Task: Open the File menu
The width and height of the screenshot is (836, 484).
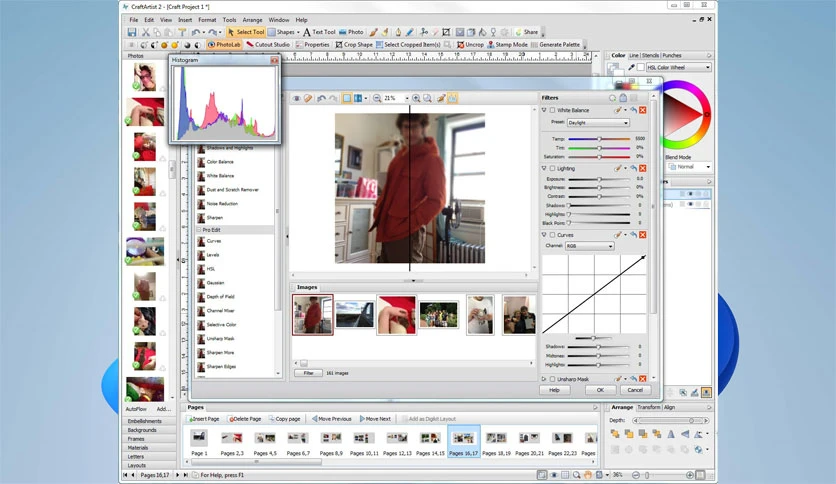Action: pos(133,20)
